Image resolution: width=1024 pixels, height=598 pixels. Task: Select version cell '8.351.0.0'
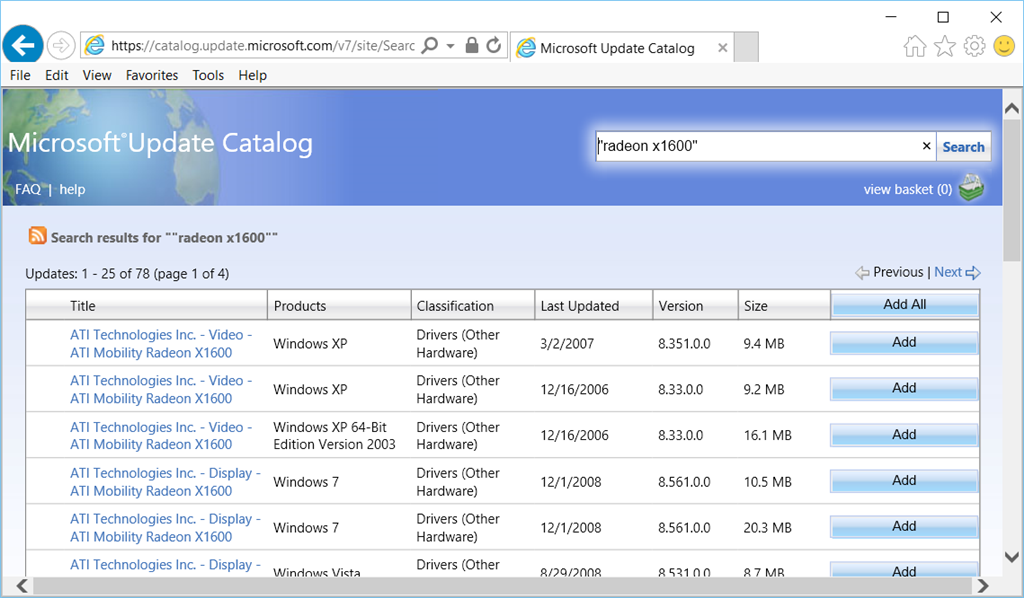684,343
